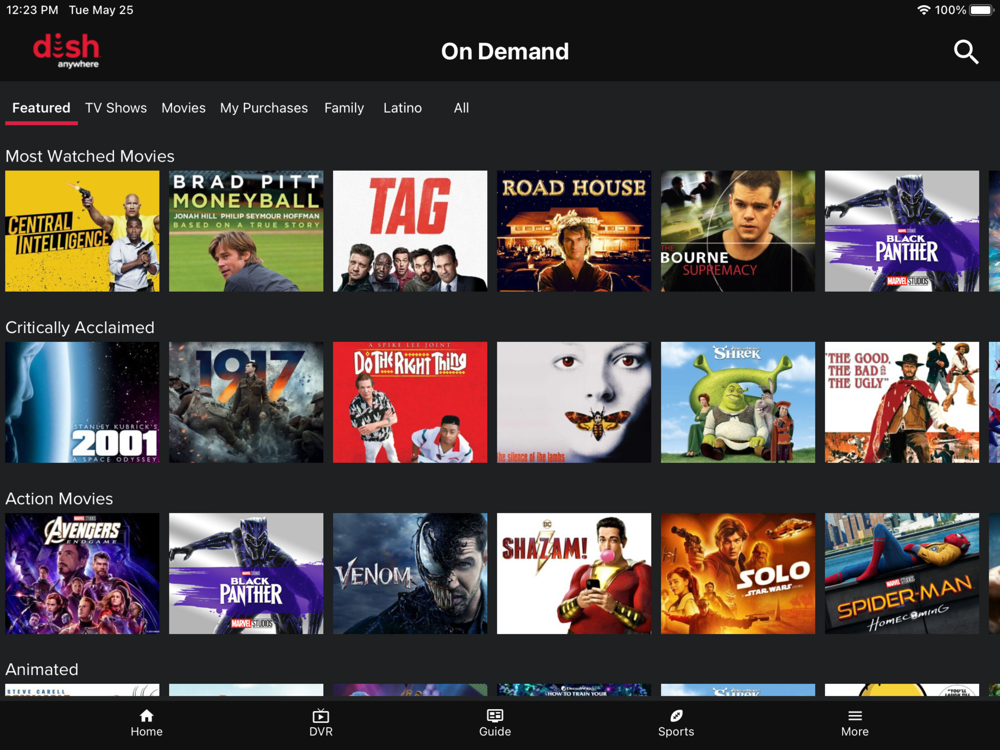Open Black Panther in Most Watched Movies
1000x750 pixels.
tap(902, 231)
